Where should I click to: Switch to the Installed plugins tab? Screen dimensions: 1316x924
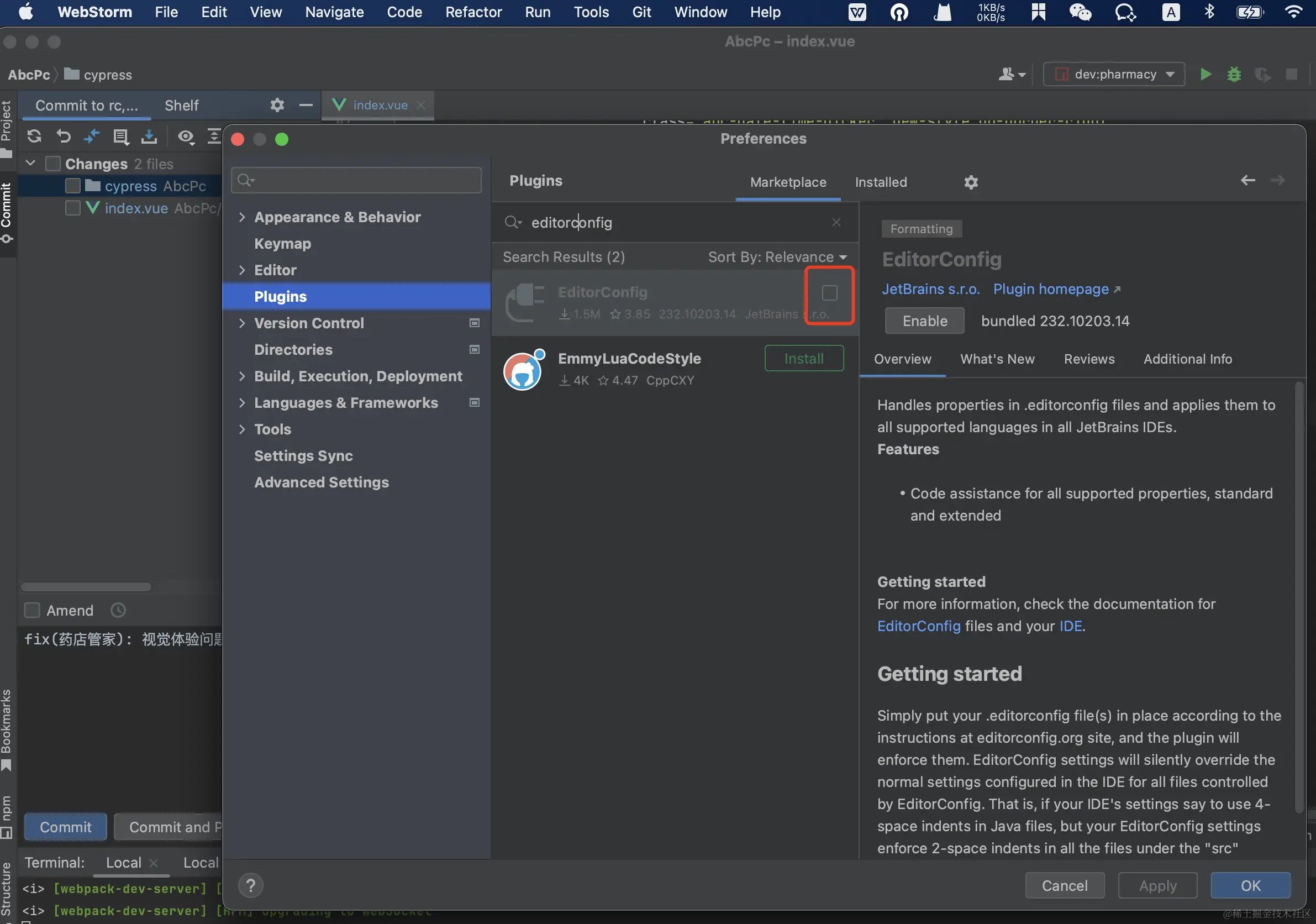pyautogui.click(x=881, y=182)
